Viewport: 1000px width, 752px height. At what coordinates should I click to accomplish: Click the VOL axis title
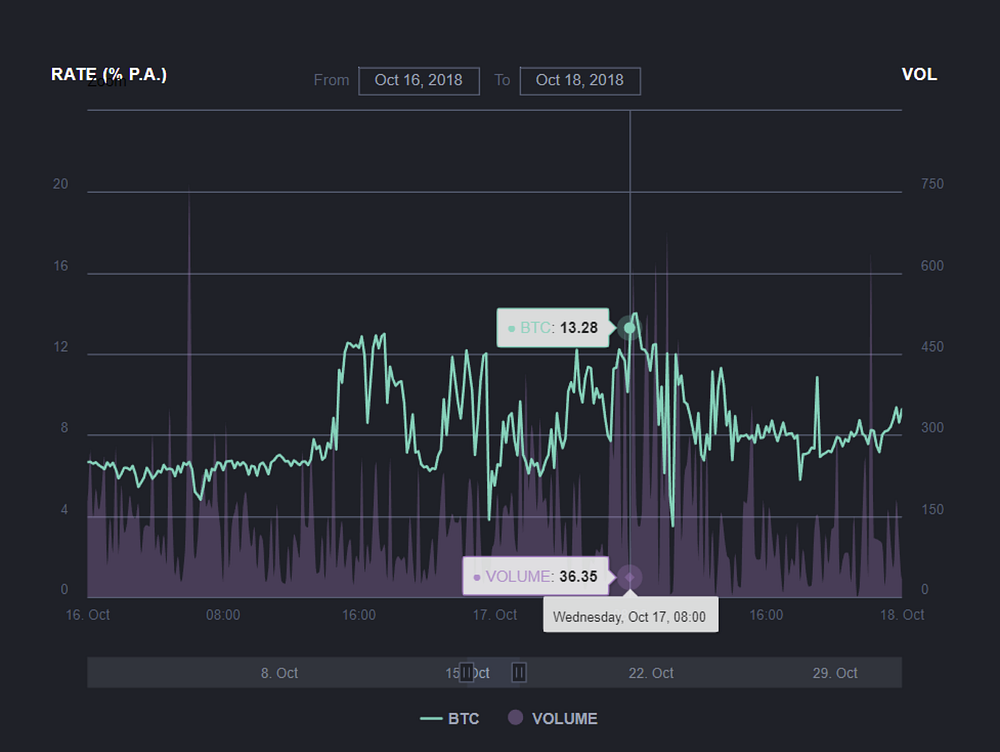point(919,75)
